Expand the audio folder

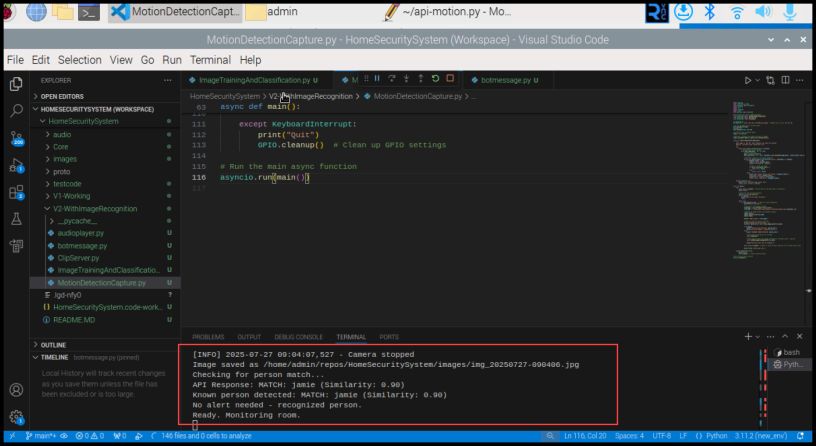click(x=61, y=134)
